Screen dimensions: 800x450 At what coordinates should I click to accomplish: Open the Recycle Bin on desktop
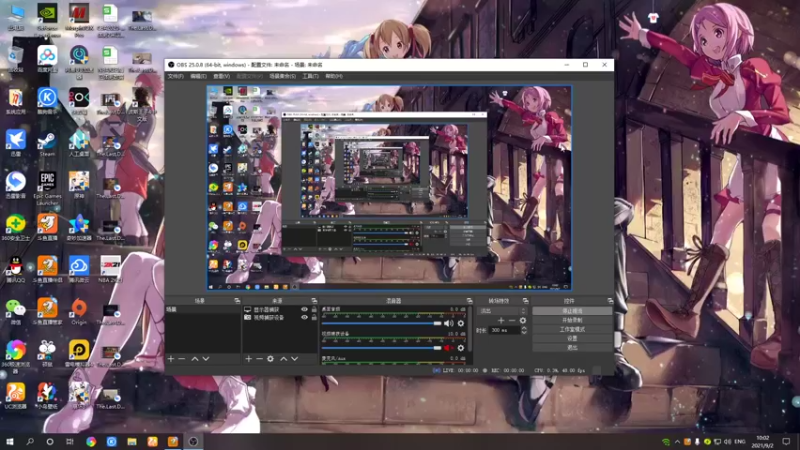pos(16,59)
